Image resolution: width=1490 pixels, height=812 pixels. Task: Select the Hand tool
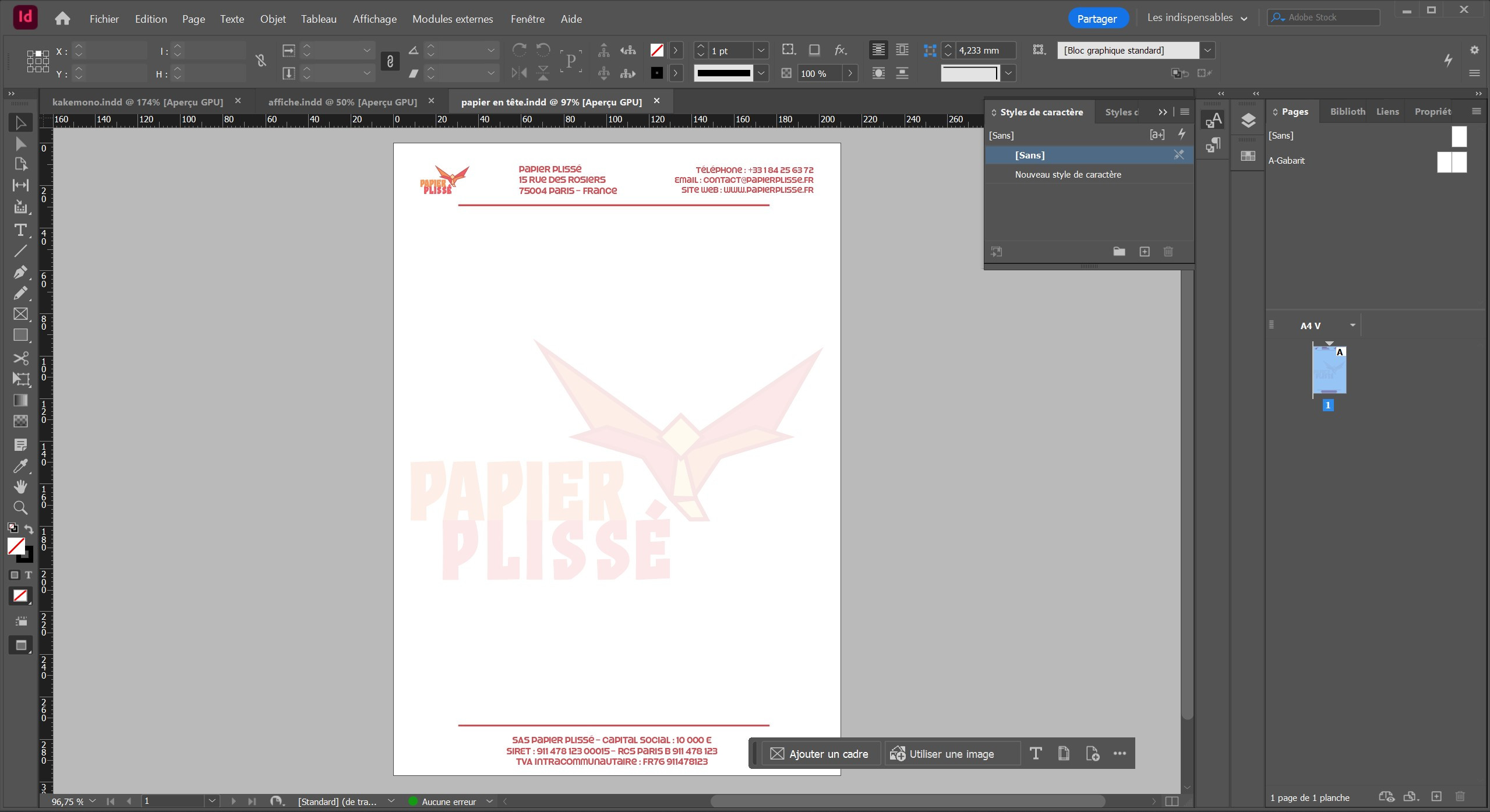(x=20, y=487)
